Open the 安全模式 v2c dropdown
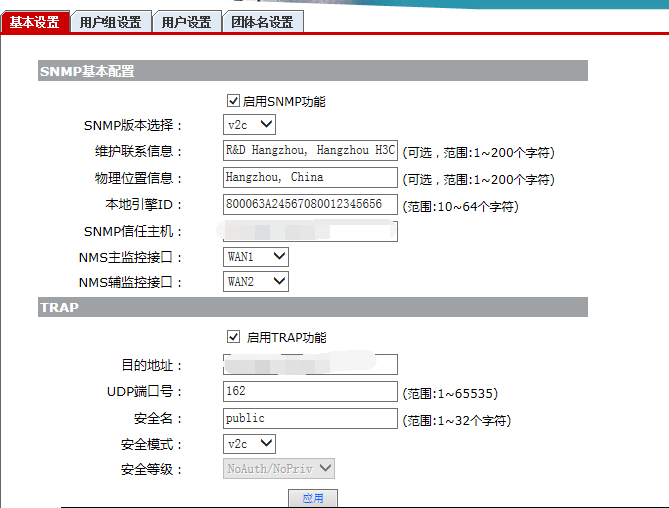669x508 pixels. tap(249, 444)
